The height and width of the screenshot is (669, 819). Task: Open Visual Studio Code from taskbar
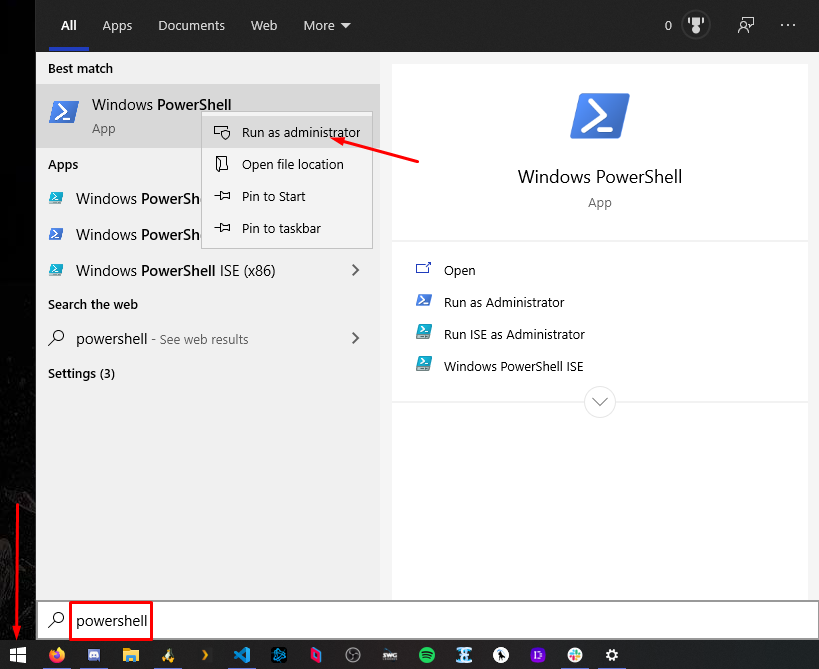242,655
